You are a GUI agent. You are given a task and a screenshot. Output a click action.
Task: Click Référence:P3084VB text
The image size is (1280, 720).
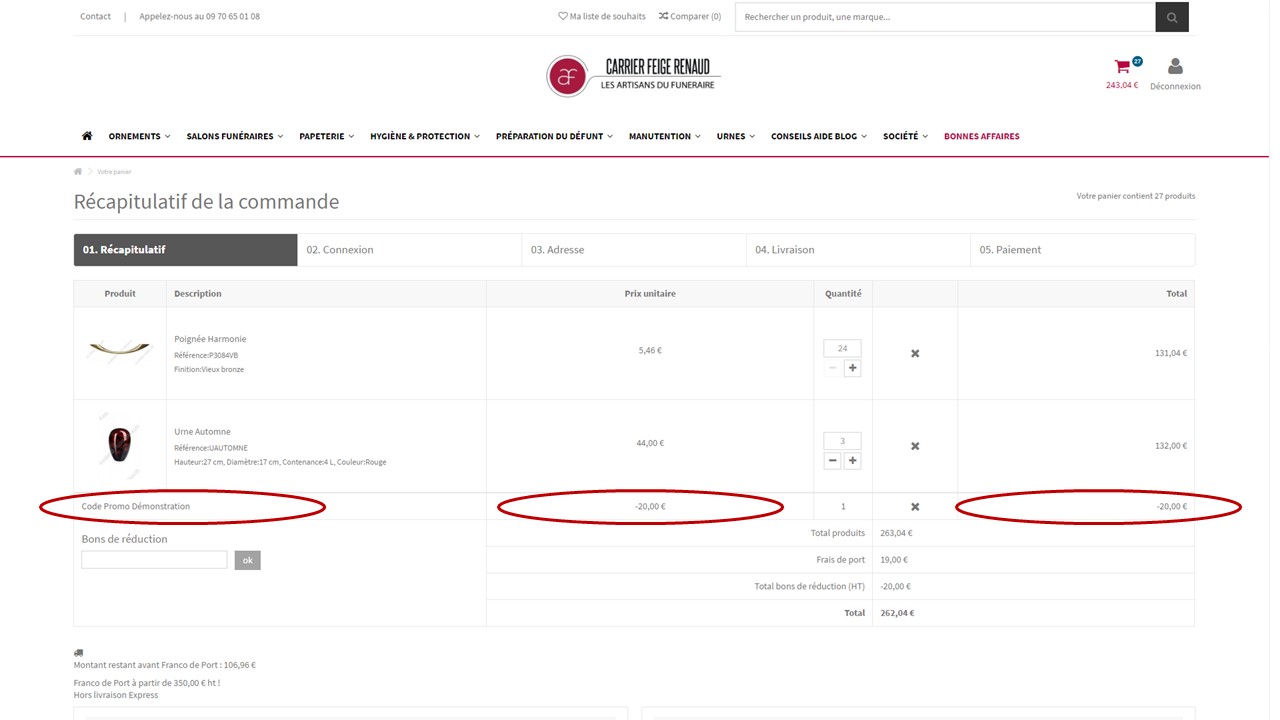[206, 355]
